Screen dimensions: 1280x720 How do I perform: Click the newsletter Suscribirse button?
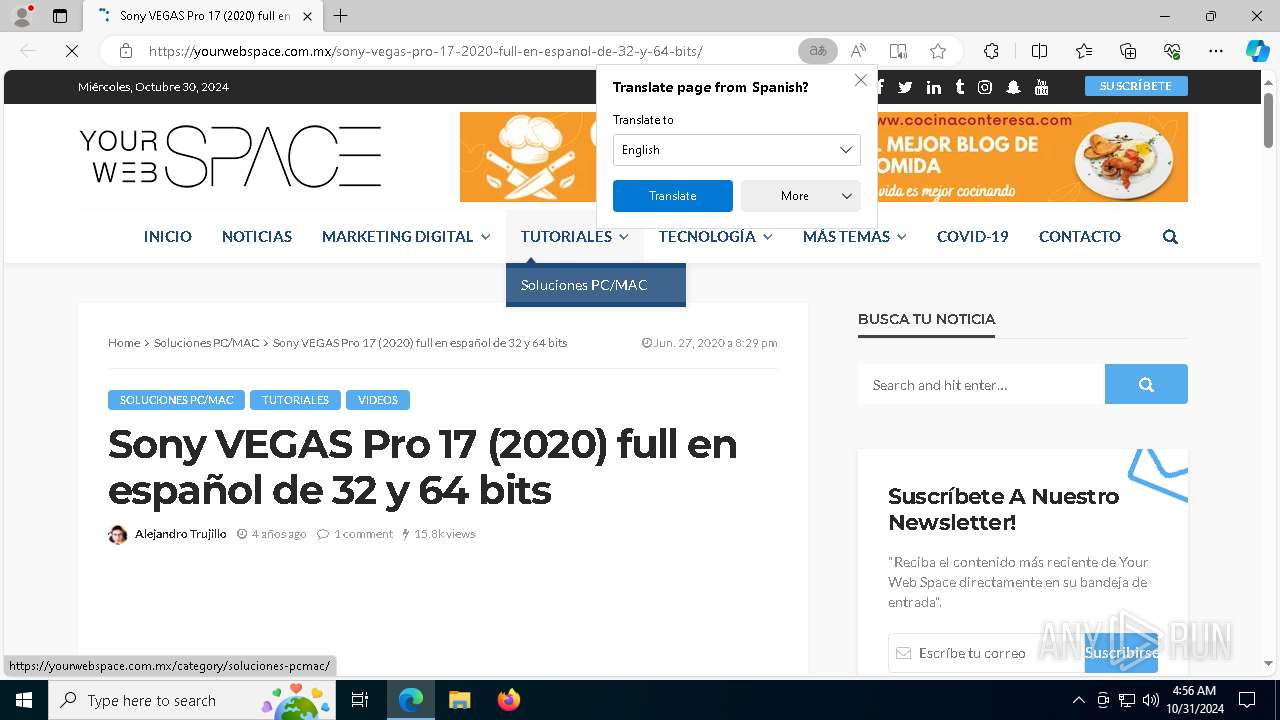[x=1121, y=653]
